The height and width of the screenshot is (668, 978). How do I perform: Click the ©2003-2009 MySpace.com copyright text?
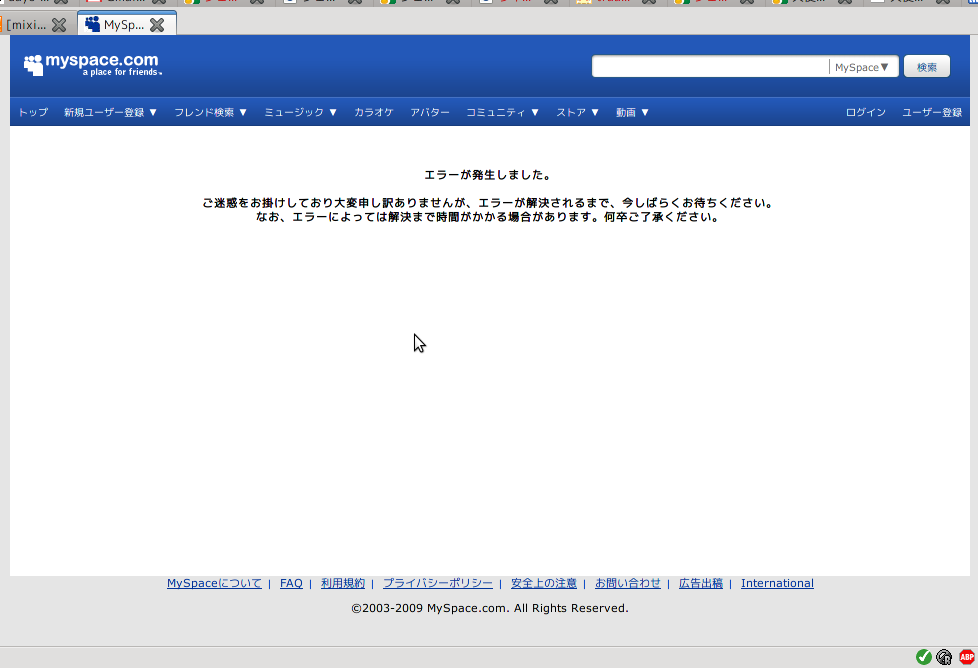[x=490, y=608]
